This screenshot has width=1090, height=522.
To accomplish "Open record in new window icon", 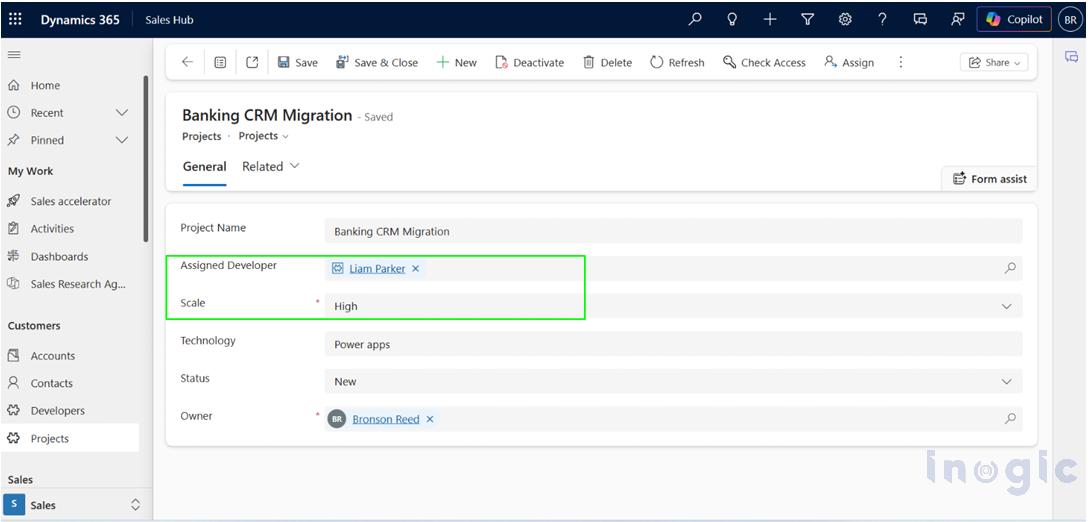I will [x=252, y=63].
